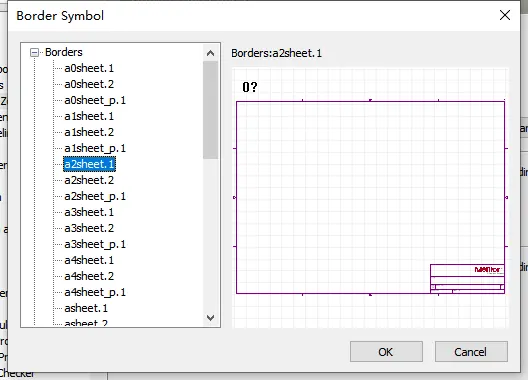Viewport: 528px width, 380px height.
Task: Select a1sheet.2 border symbol
Action: click(89, 132)
